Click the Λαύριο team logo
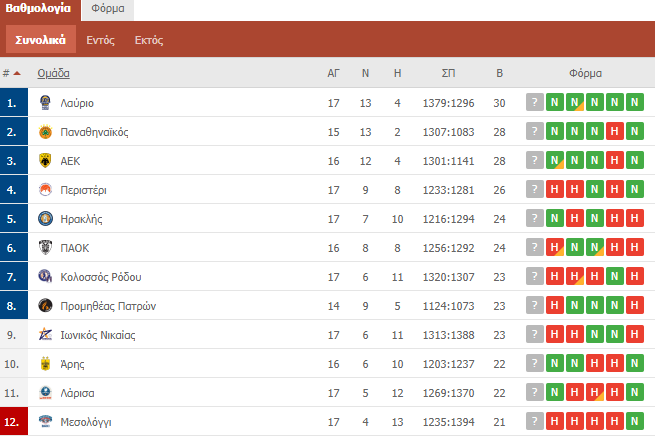 pyautogui.click(x=45, y=102)
